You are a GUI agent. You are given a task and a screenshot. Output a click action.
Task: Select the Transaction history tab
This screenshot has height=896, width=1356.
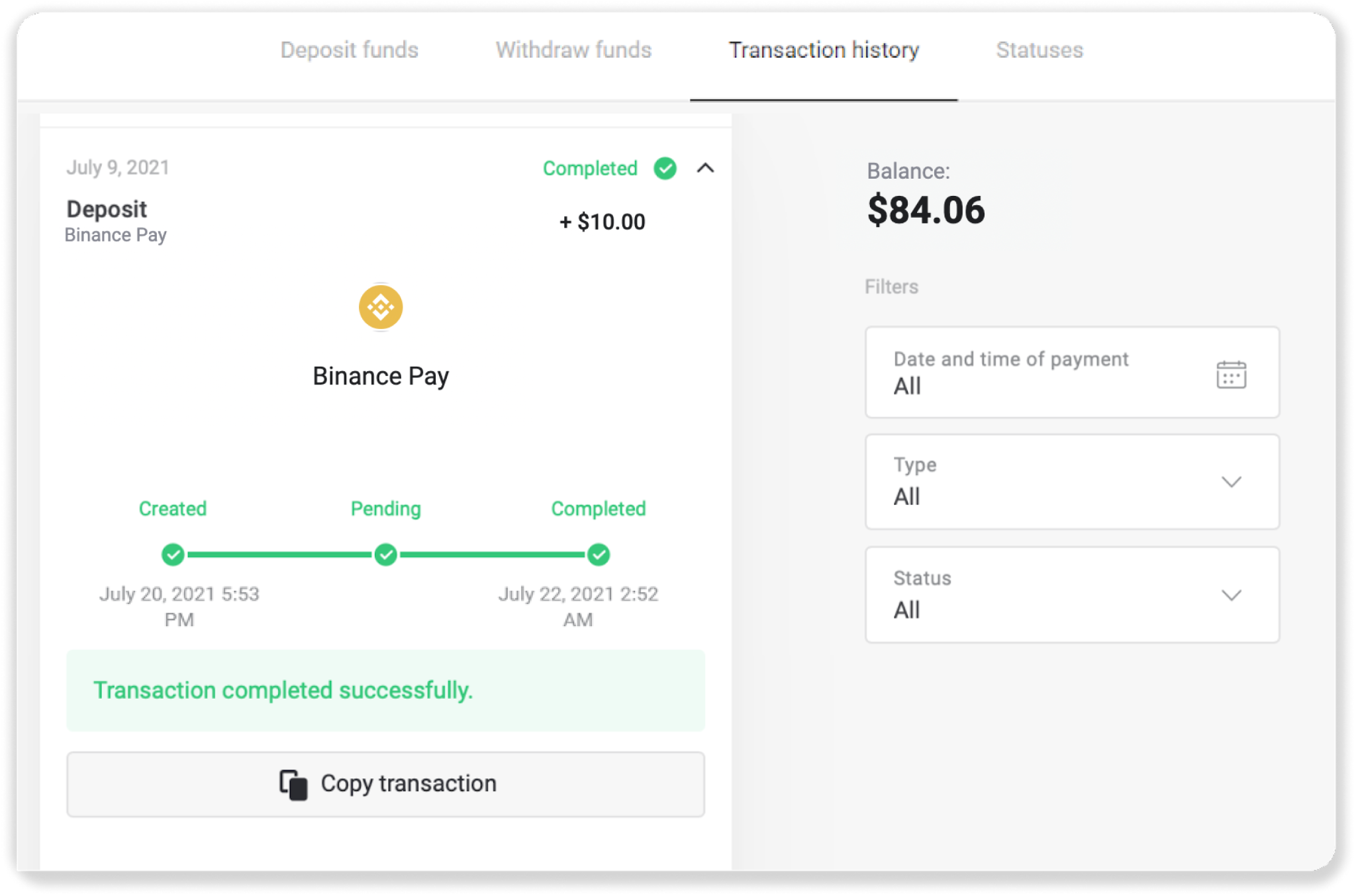[824, 50]
